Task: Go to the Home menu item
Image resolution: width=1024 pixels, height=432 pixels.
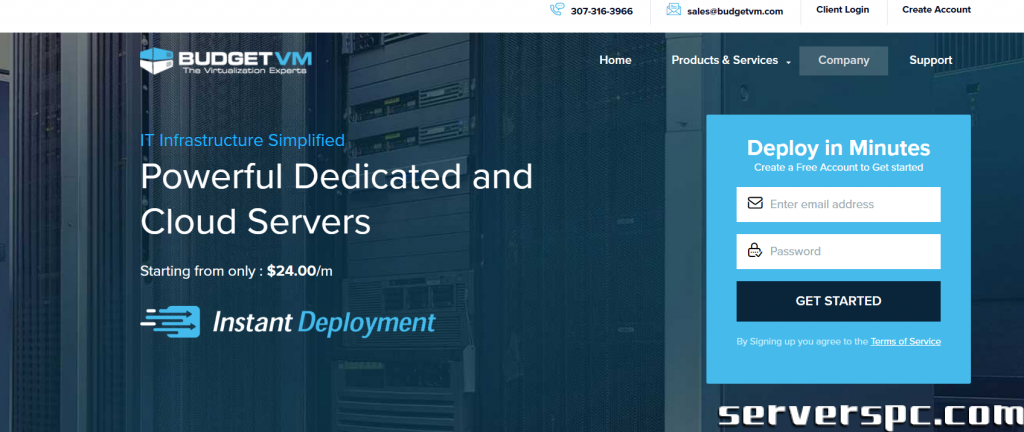Action: (615, 60)
